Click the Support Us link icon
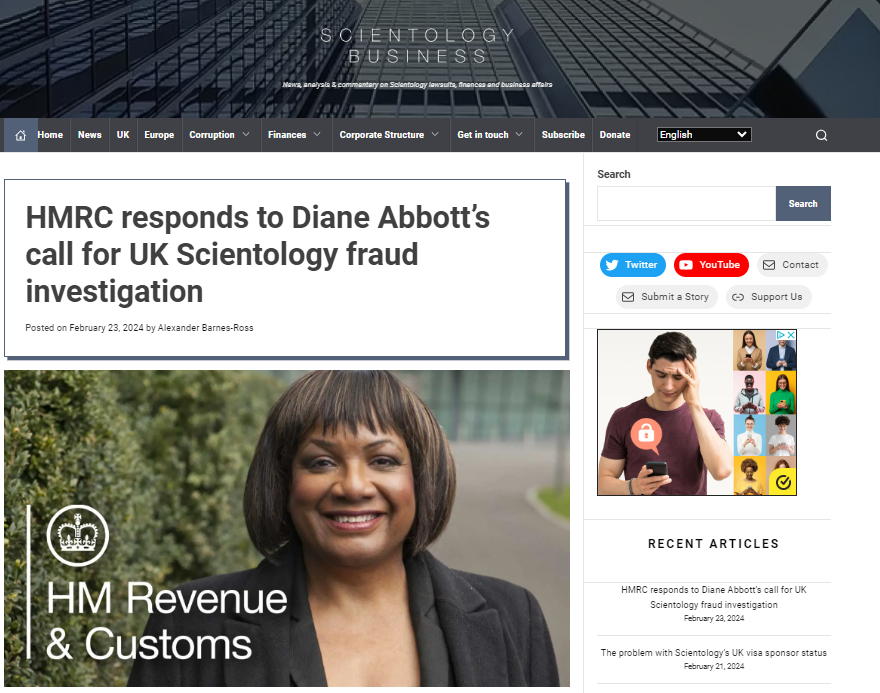880x693 pixels. coord(738,297)
